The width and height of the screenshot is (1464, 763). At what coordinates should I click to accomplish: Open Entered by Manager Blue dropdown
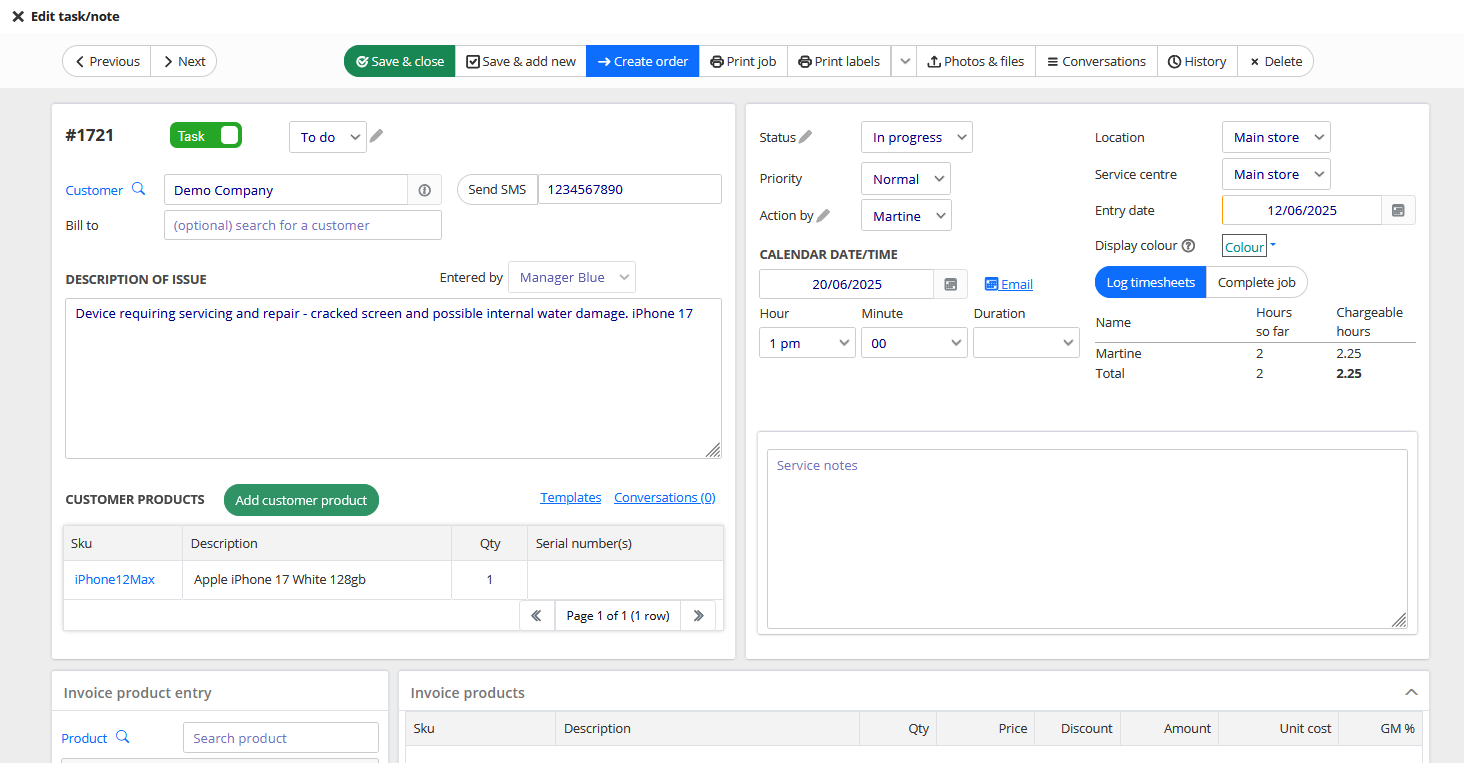[572, 277]
